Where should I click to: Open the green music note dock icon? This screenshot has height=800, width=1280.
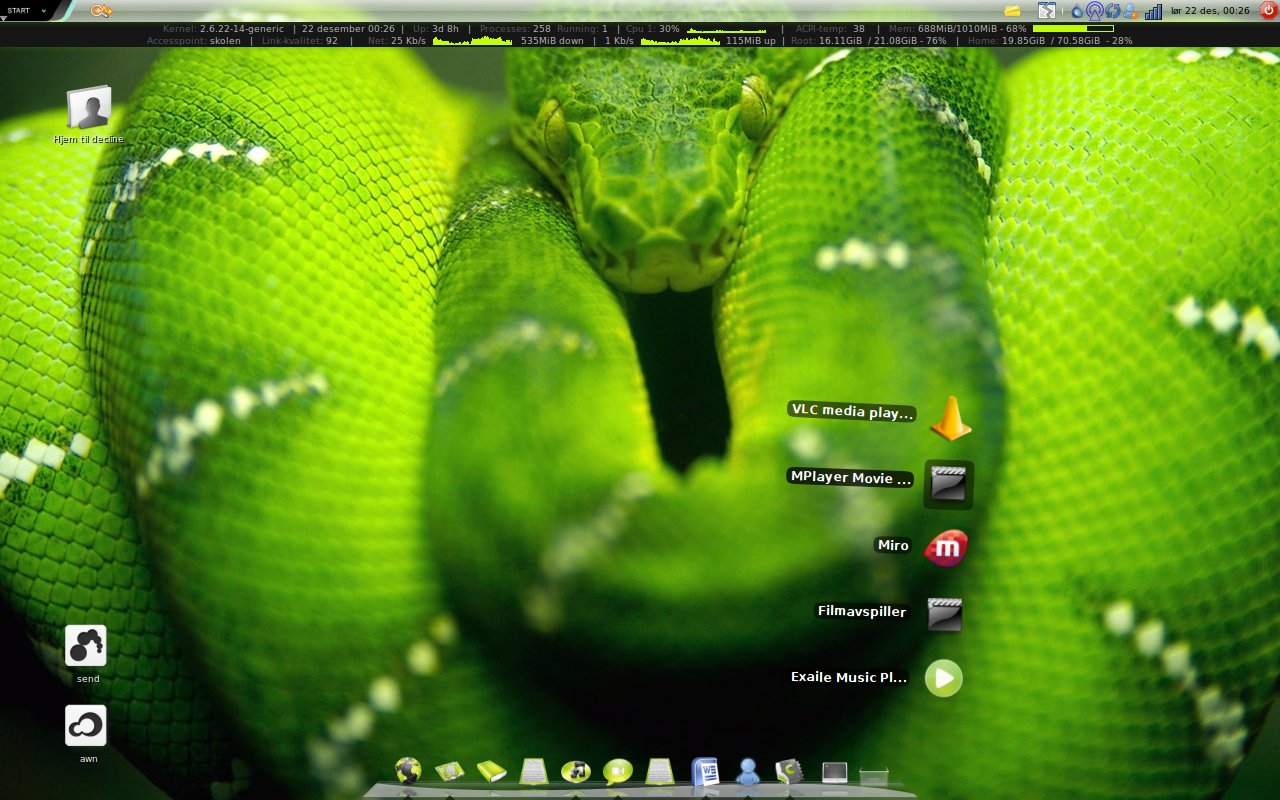click(x=575, y=771)
